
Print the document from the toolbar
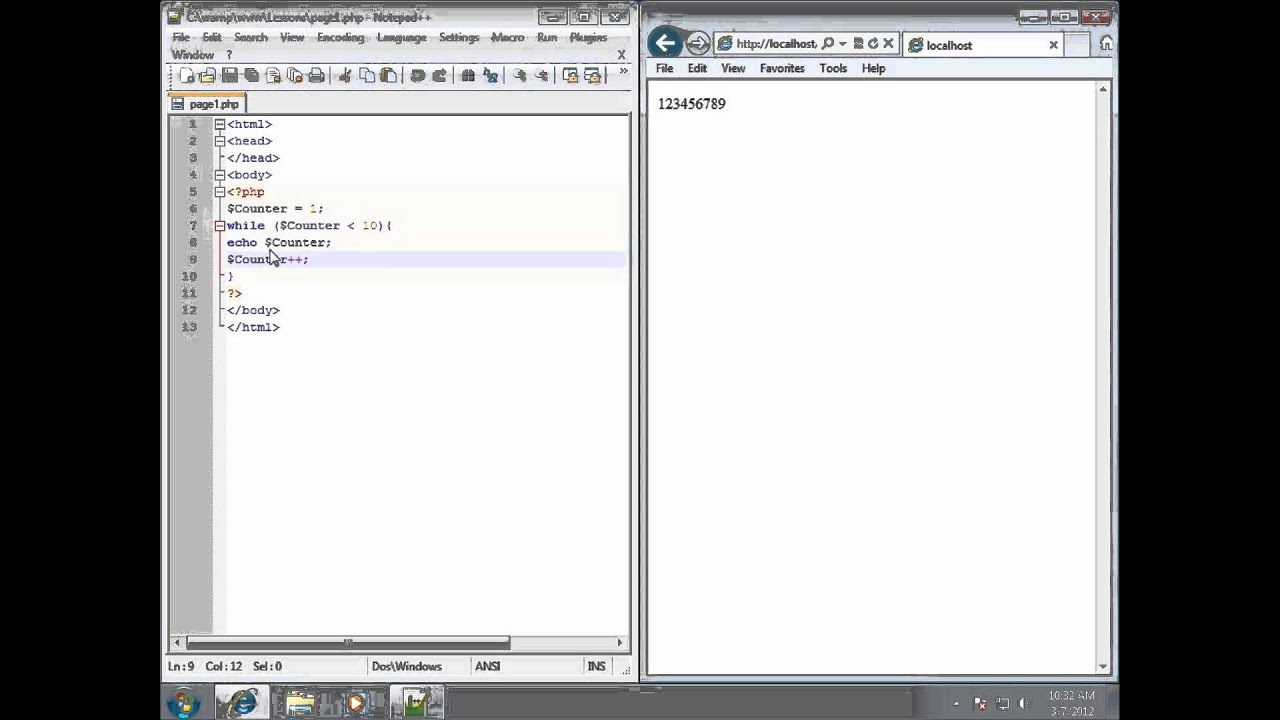tap(317, 76)
